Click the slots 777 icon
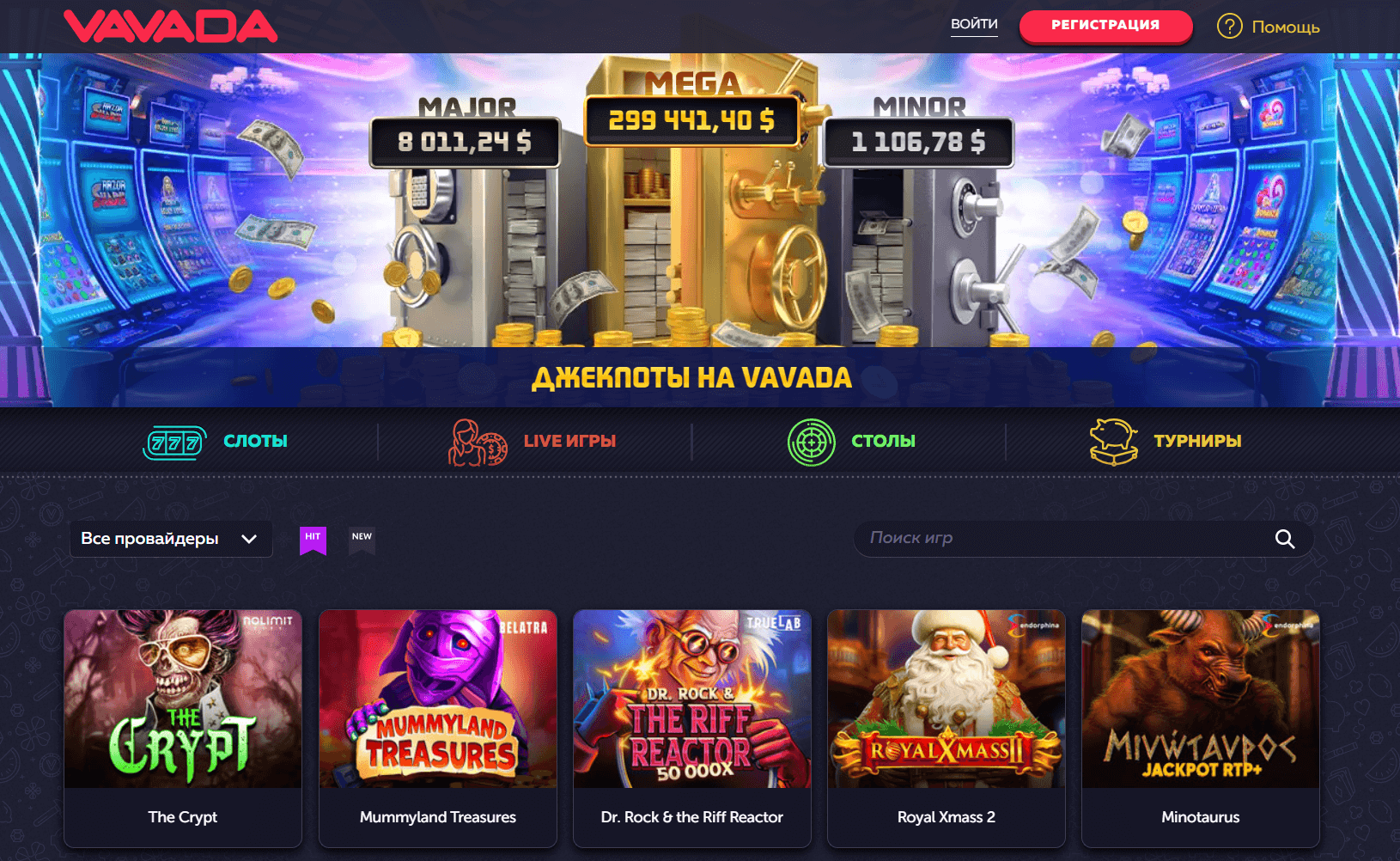Viewport: 1400px width, 861px height. click(174, 443)
